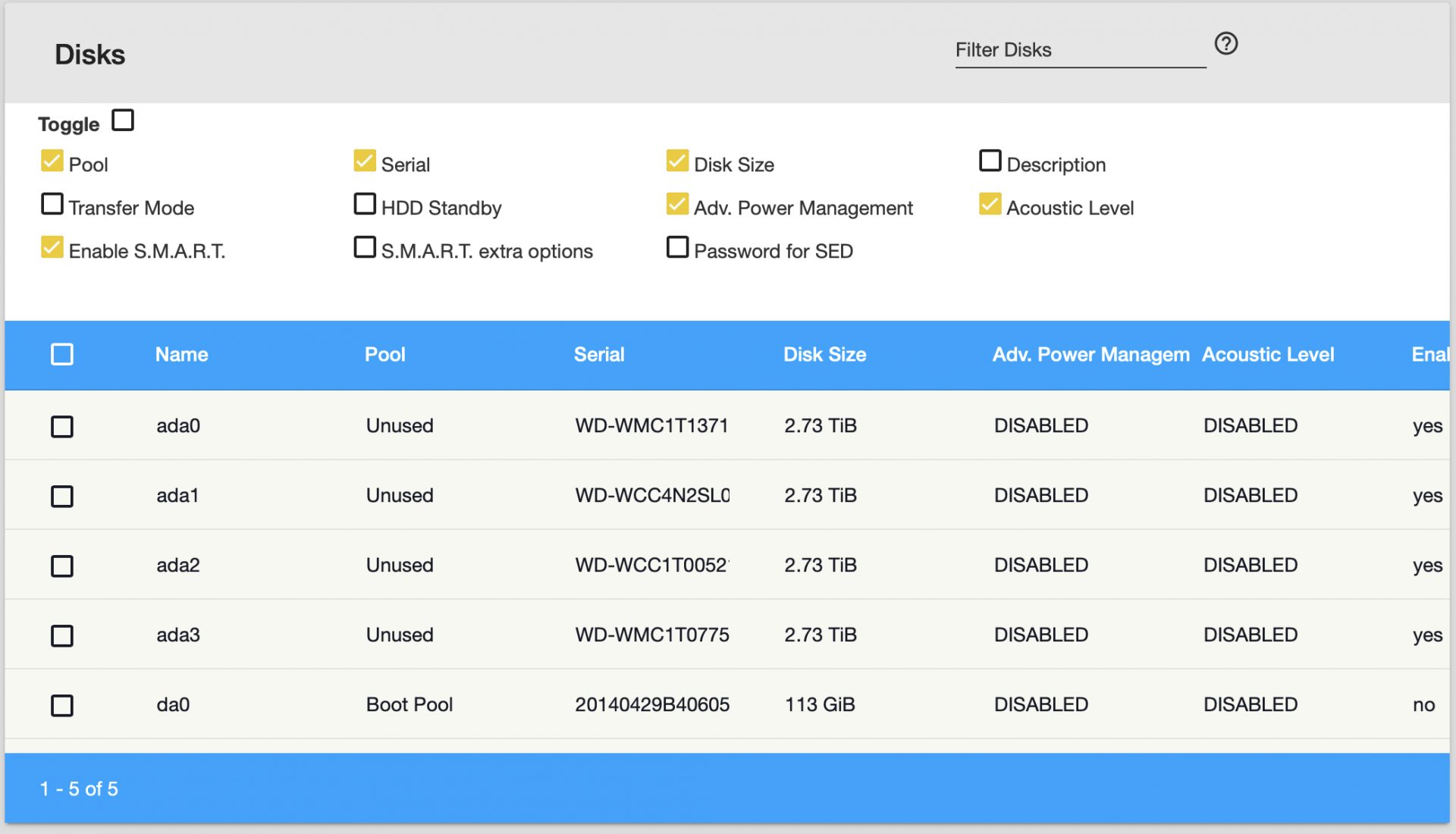The width and height of the screenshot is (1456, 834).
Task: Uncheck the Acoustic Level column checkbox
Action: 990,204
